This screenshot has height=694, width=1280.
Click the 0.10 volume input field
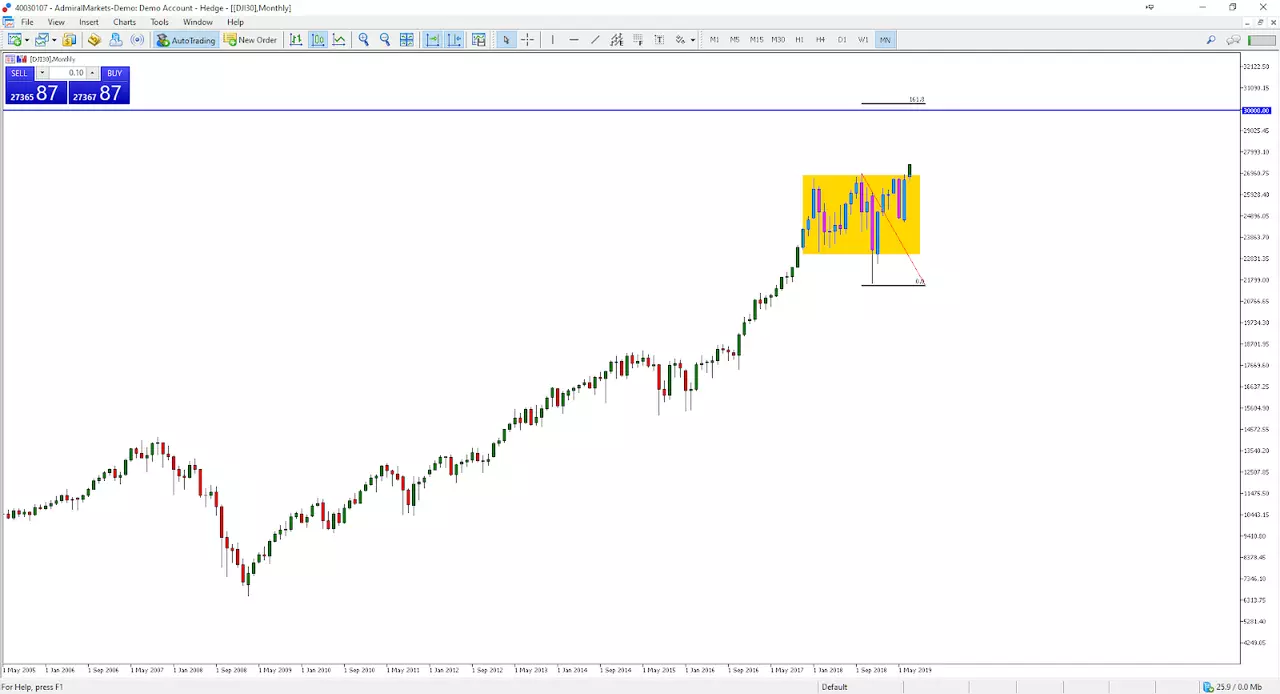(67, 73)
